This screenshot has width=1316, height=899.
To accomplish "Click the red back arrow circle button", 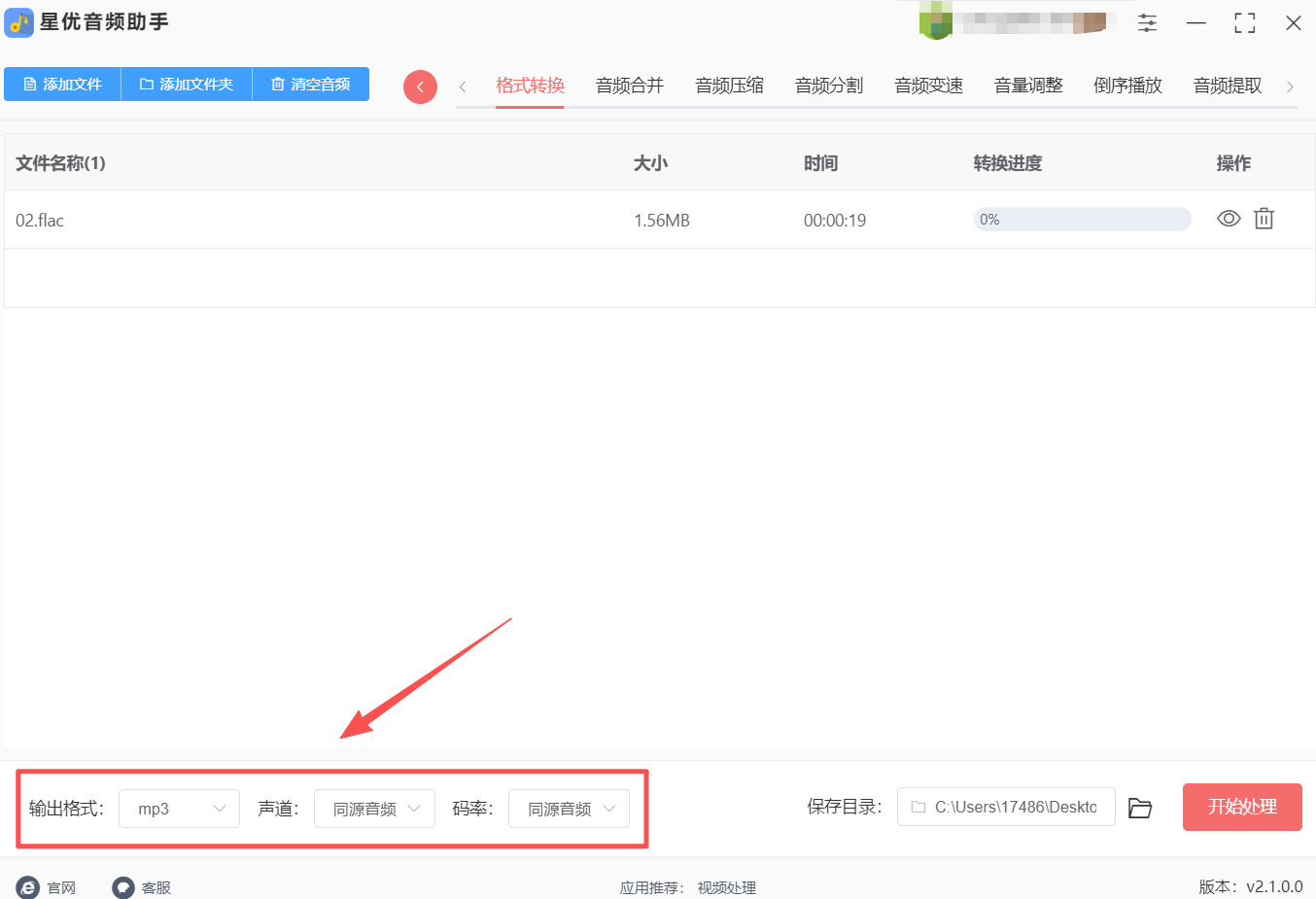I will coord(420,86).
